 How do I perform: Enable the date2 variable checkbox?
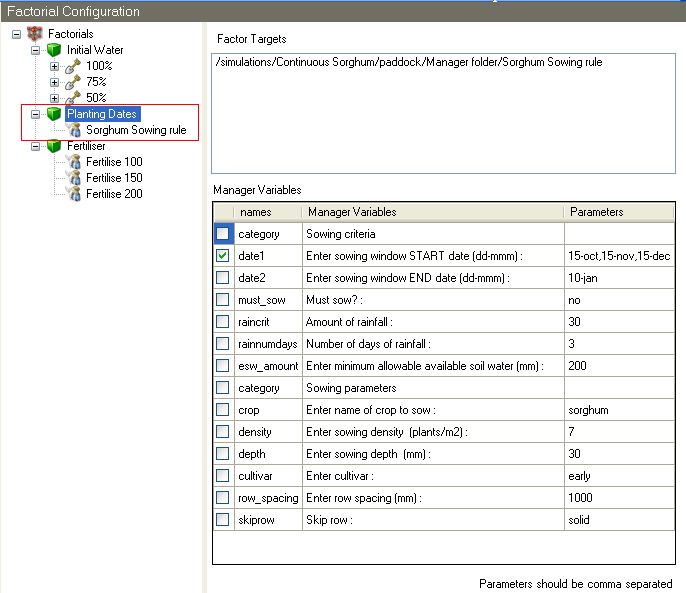(x=223, y=277)
